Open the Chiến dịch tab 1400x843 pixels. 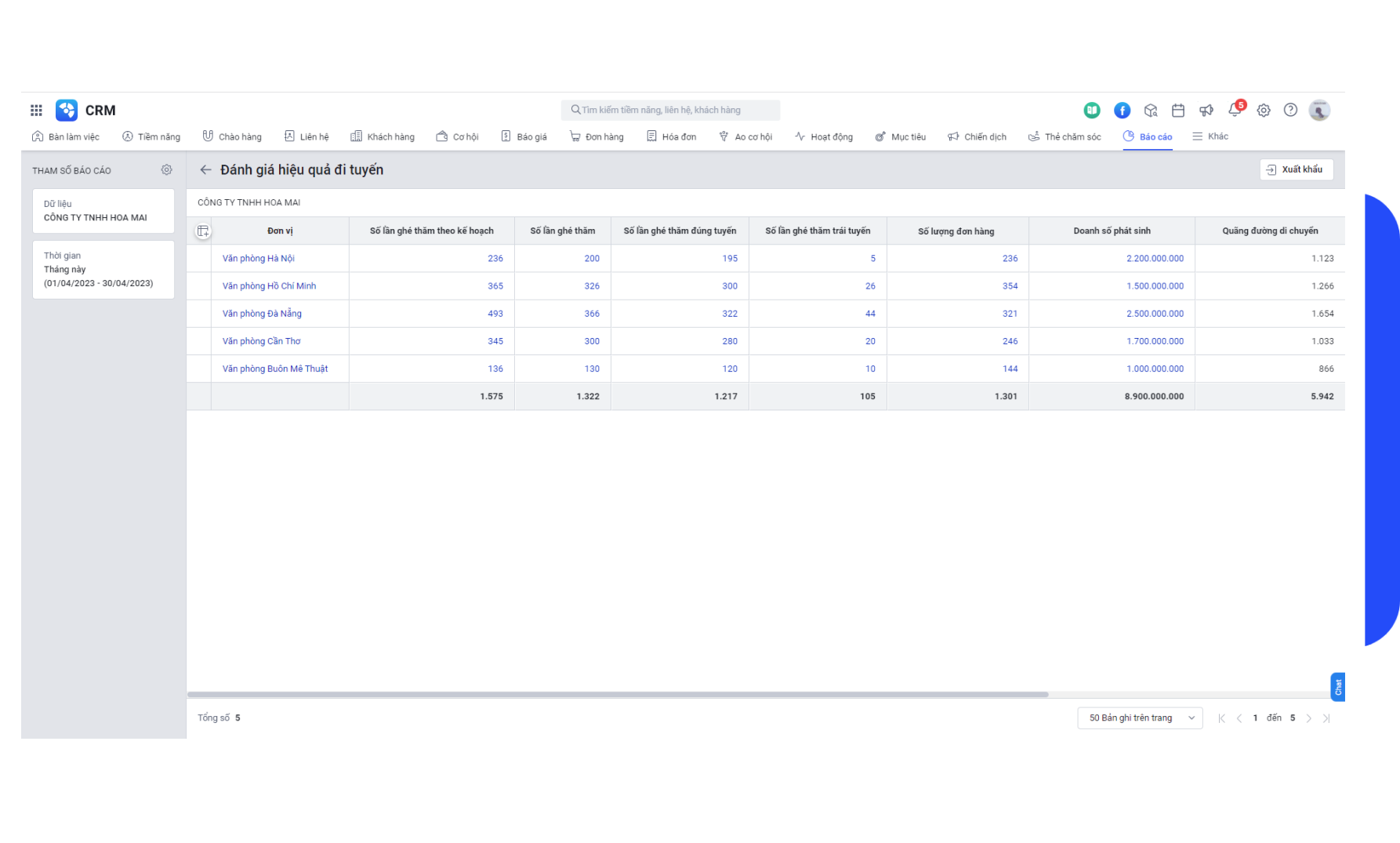[x=977, y=136]
